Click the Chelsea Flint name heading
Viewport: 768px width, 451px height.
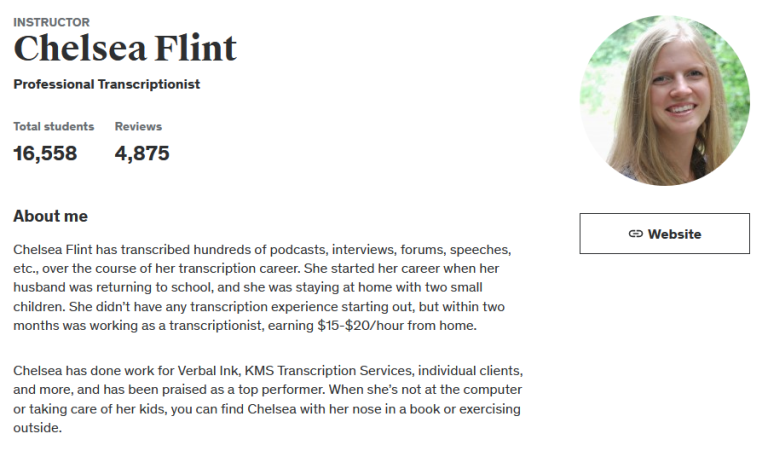[x=125, y=48]
